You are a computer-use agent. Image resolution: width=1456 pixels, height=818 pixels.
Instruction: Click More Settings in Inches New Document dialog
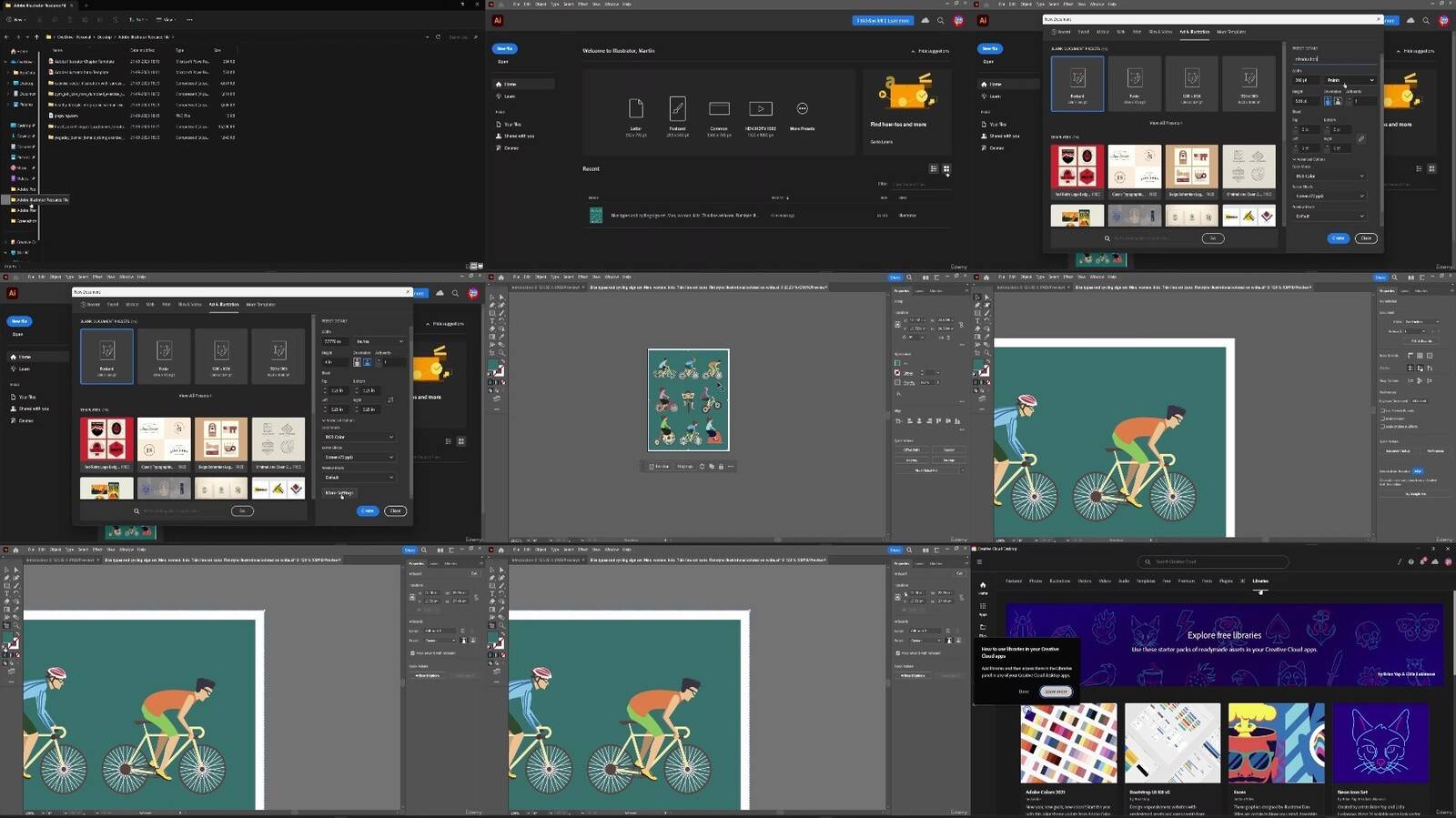pos(339,493)
